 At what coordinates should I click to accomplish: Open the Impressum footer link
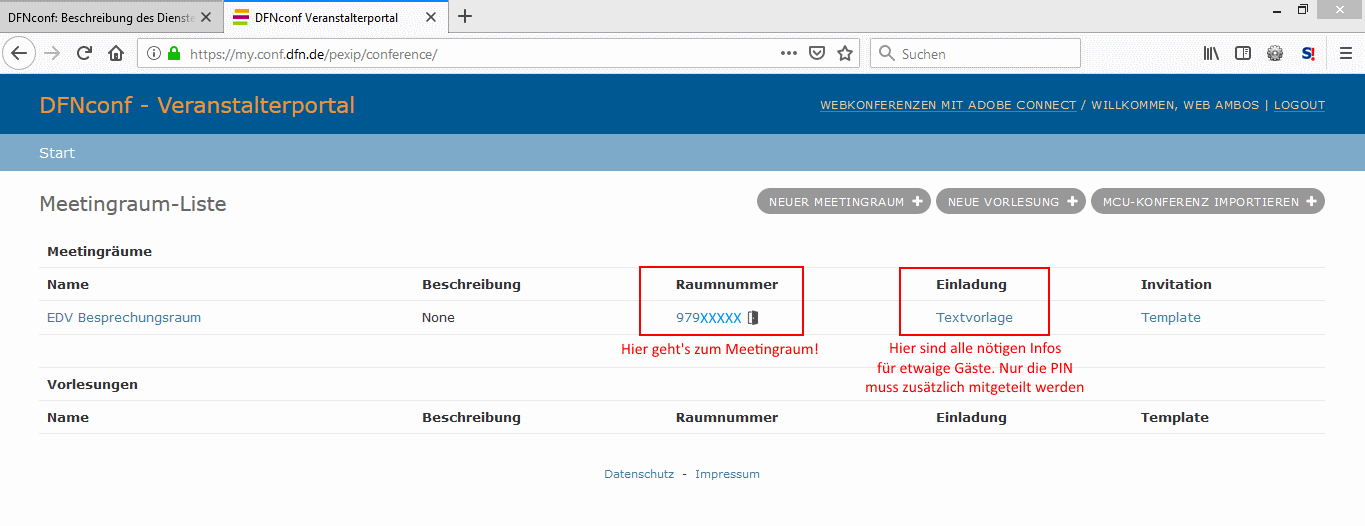pyautogui.click(x=727, y=474)
